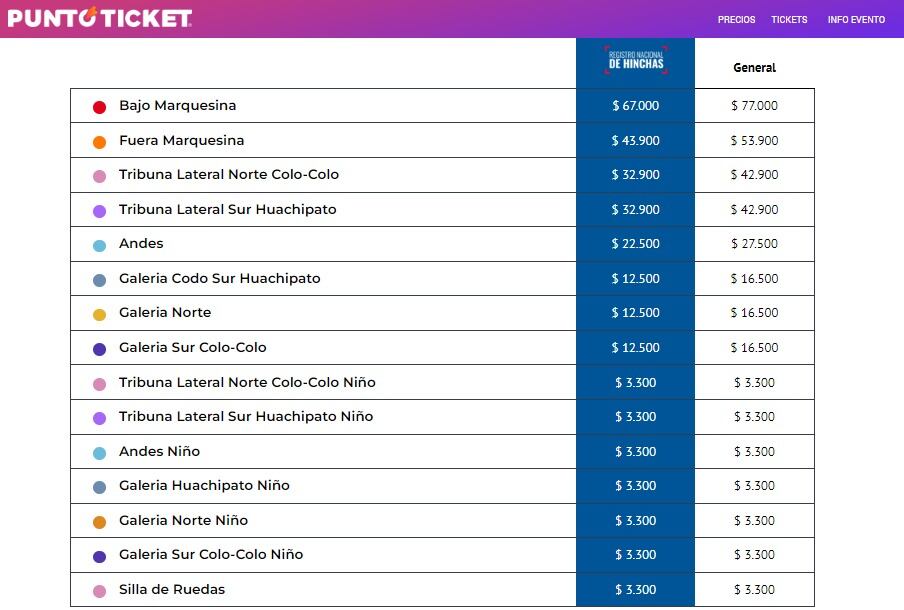Click the dark purple dot beside Galeria Sur Colo-Colo

tap(99, 349)
